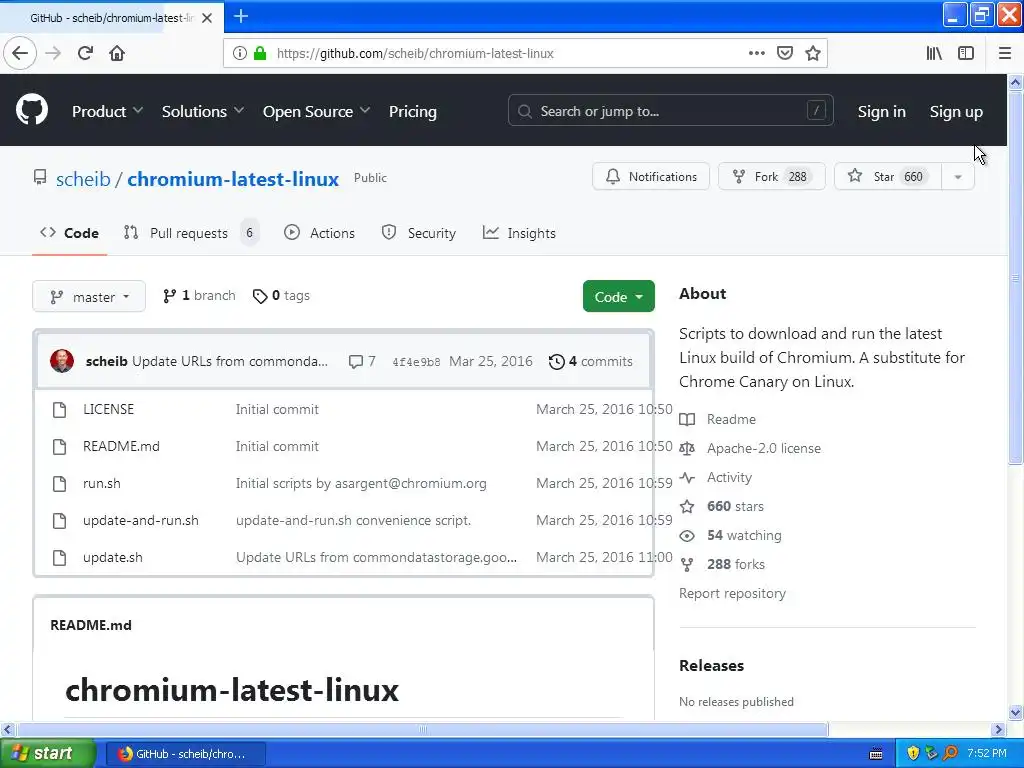The height and width of the screenshot is (768, 1024).
Task: Switch to the Pull requests tab
Action: 191,233
